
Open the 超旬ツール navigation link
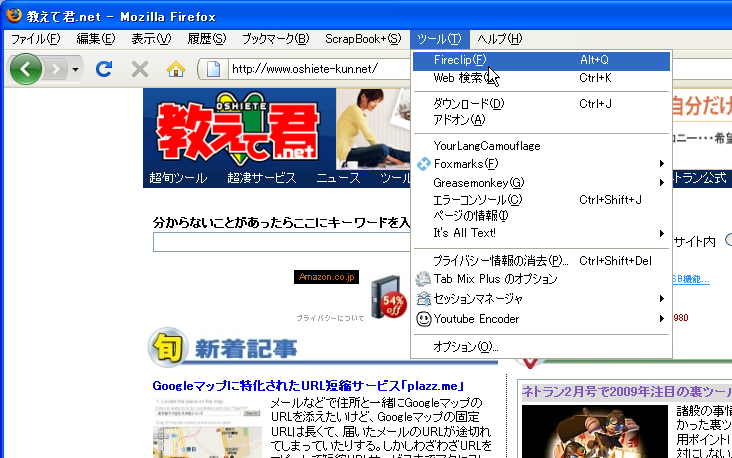[x=178, y=178]
